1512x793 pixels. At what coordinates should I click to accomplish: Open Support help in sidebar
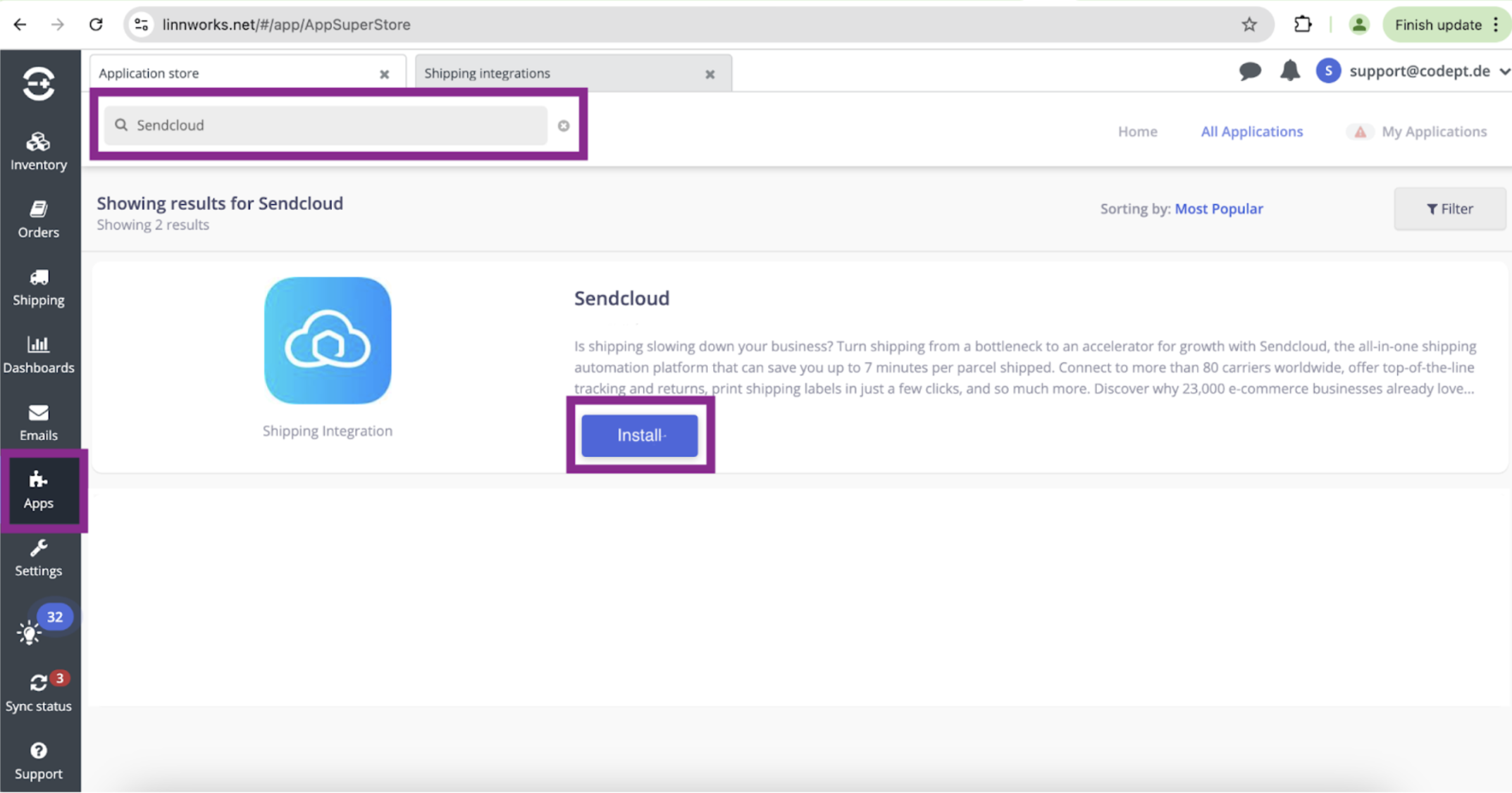point(39,761)
